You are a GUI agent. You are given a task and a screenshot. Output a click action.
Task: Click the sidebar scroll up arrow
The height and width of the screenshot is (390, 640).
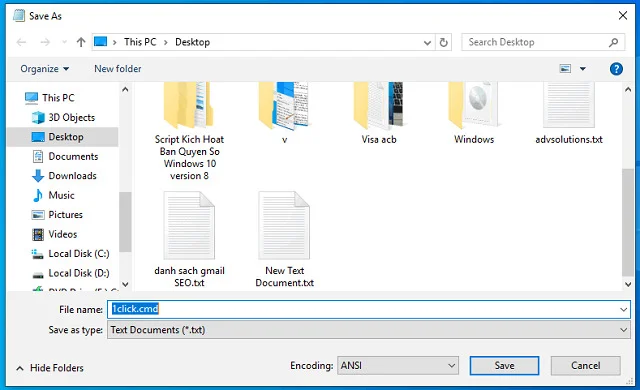[125, 89]
